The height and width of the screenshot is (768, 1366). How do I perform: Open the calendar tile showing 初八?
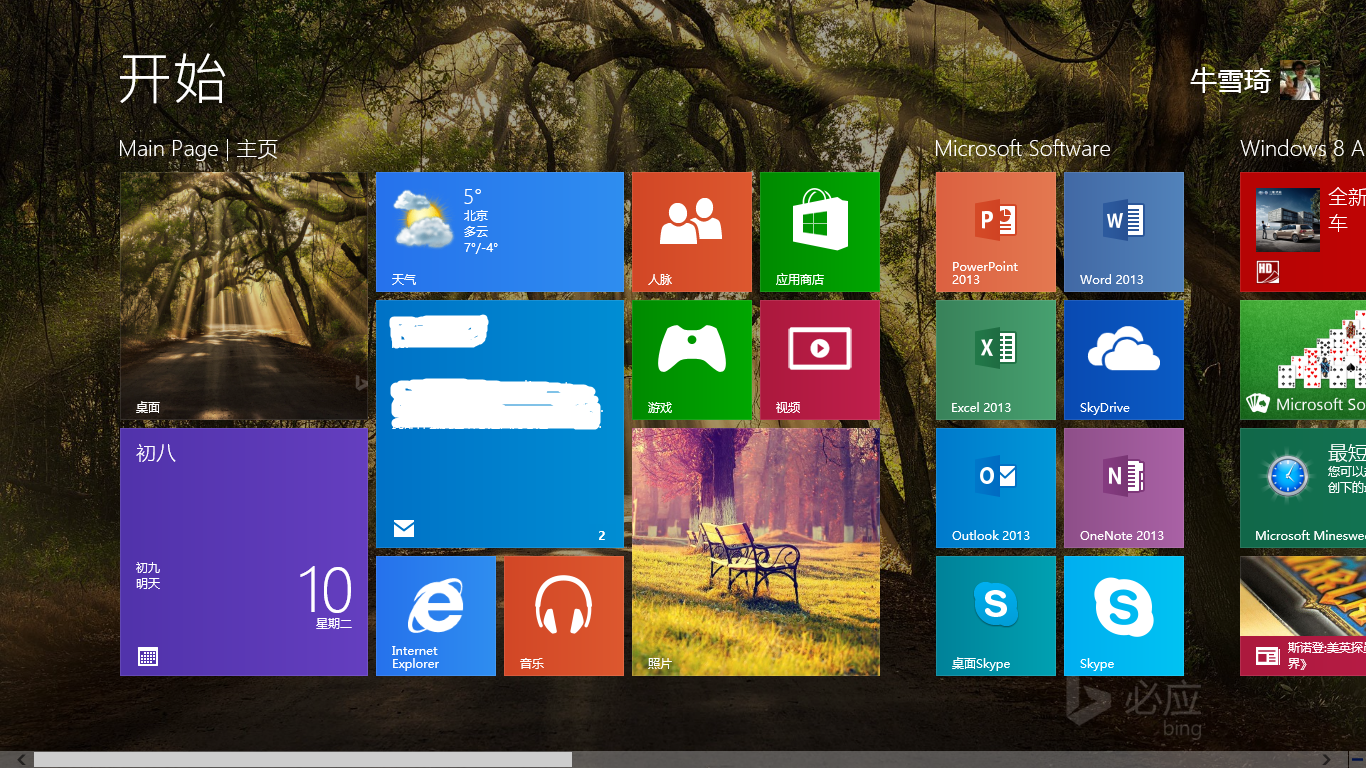243,551
